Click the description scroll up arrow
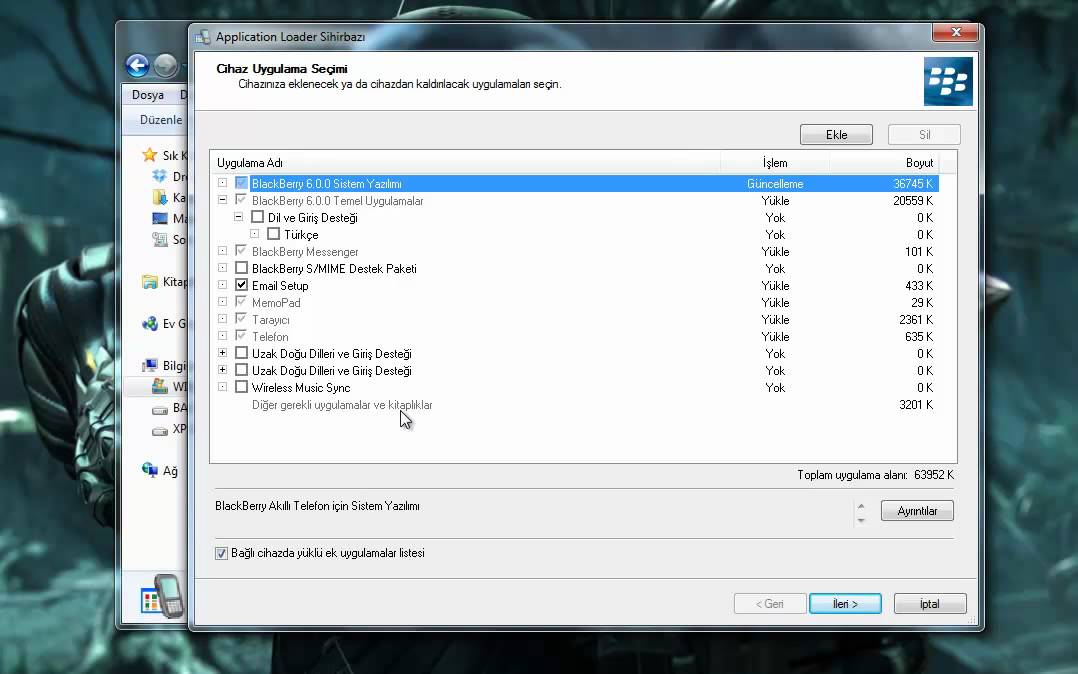Viewport: 1078px width, 674px height. pyautogui.click(x=861, y=507)
